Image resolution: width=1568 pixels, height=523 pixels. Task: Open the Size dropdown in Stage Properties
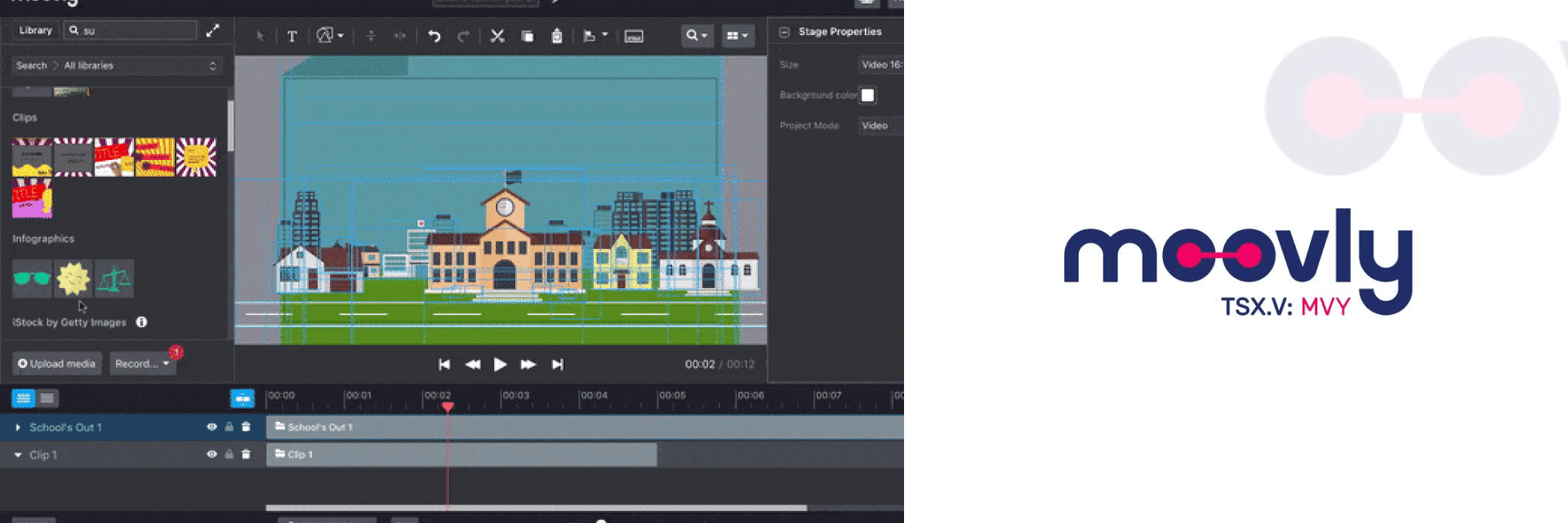tap(880, 64)
